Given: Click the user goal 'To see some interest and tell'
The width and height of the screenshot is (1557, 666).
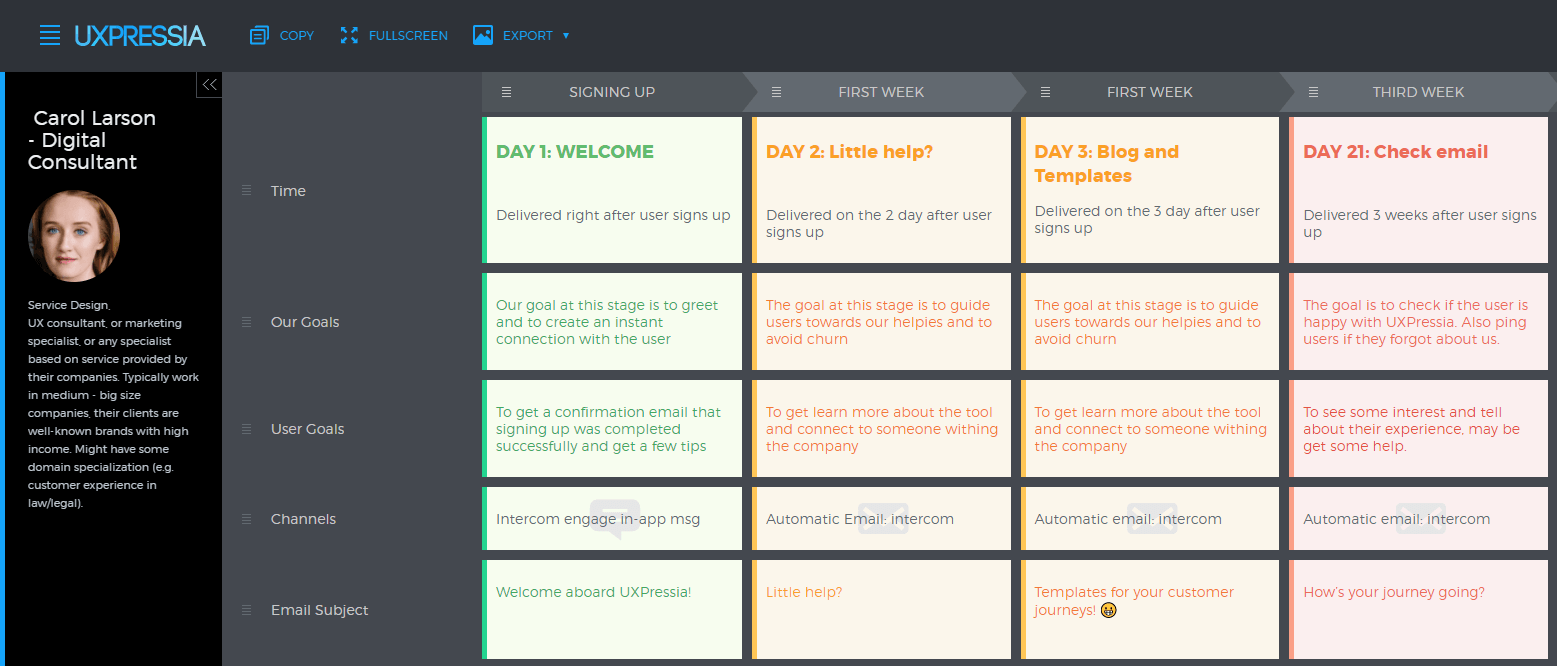Looking at the screenshot, I should [x=1418, y=429].
